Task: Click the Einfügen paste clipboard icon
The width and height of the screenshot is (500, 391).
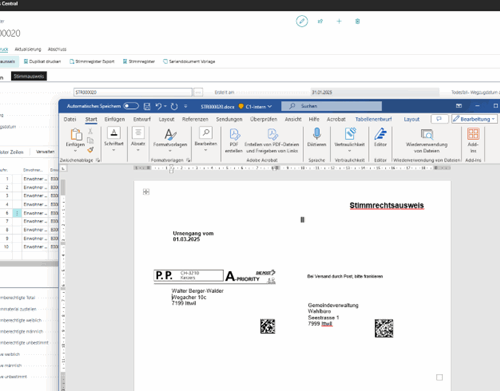Action: pyautogui.click(x=76, y=135)
